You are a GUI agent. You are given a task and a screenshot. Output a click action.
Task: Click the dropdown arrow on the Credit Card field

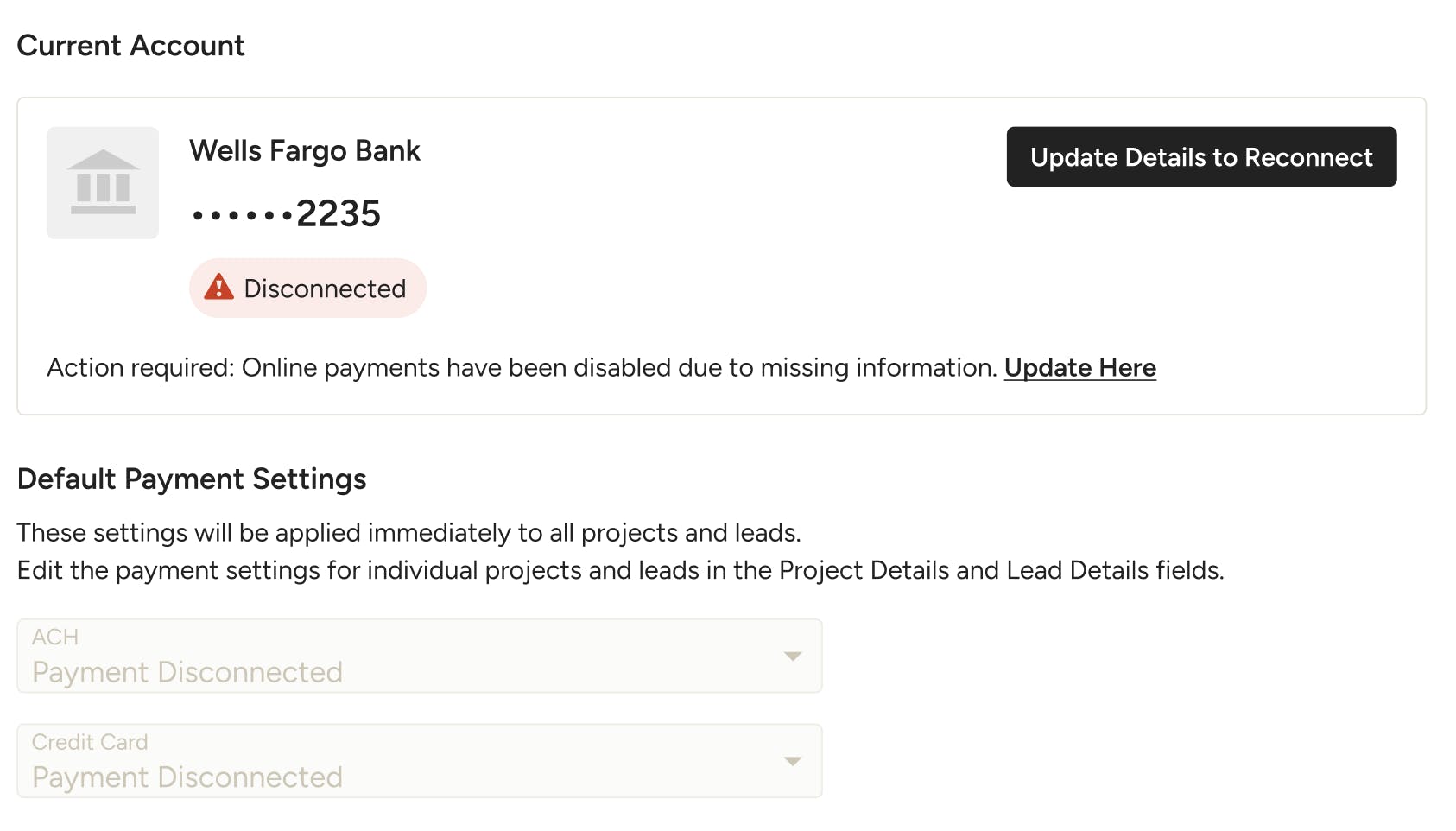click(792, 761)
